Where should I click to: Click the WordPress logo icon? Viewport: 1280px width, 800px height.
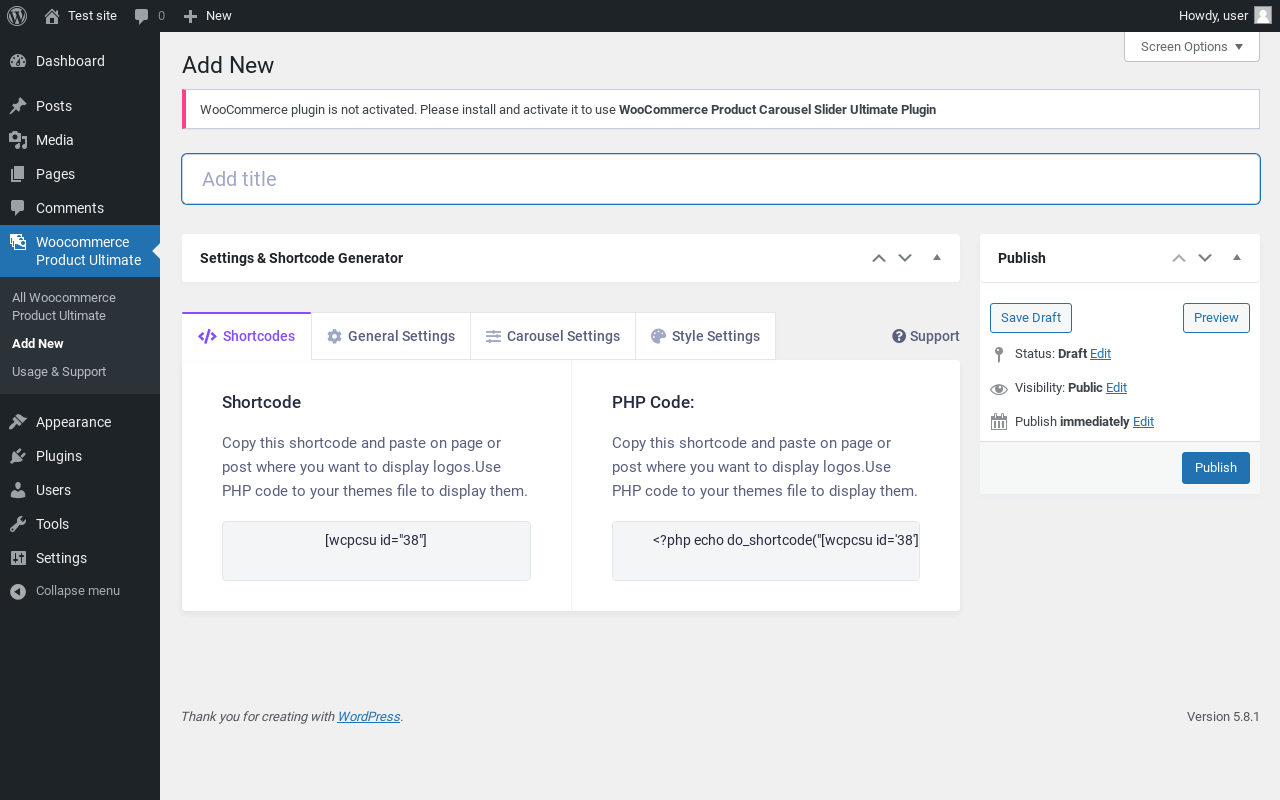tap(17, 16)
